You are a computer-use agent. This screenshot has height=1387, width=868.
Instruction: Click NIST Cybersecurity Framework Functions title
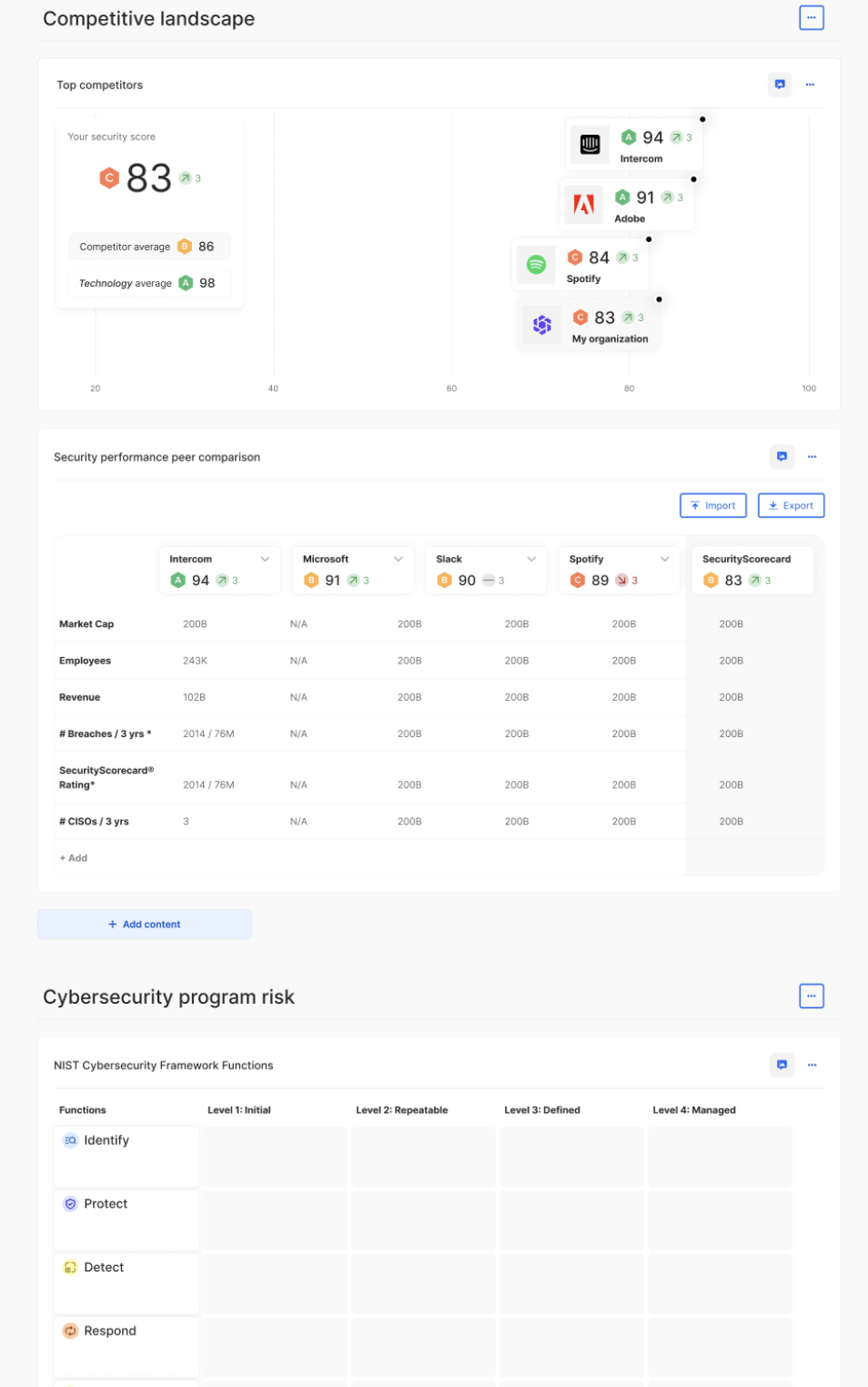pyautogui.click(x=163, y=1065)
